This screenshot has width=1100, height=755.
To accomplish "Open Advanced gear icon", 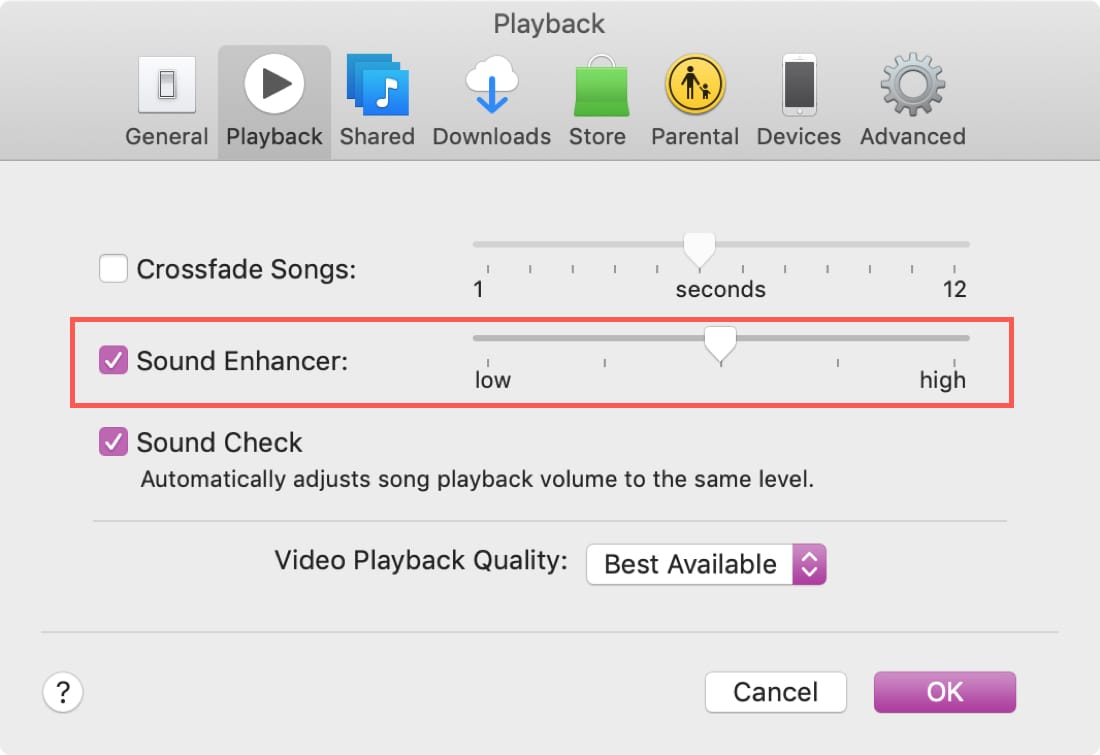I will point(913,85).
